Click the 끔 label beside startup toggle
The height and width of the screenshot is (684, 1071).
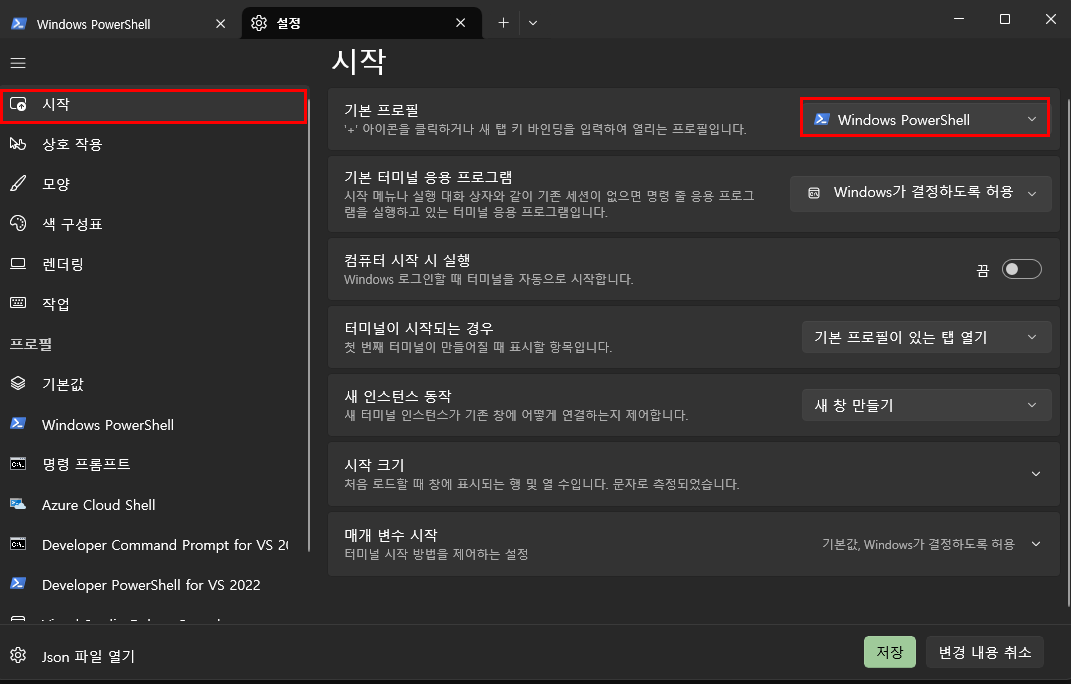[x=983, y=270]
